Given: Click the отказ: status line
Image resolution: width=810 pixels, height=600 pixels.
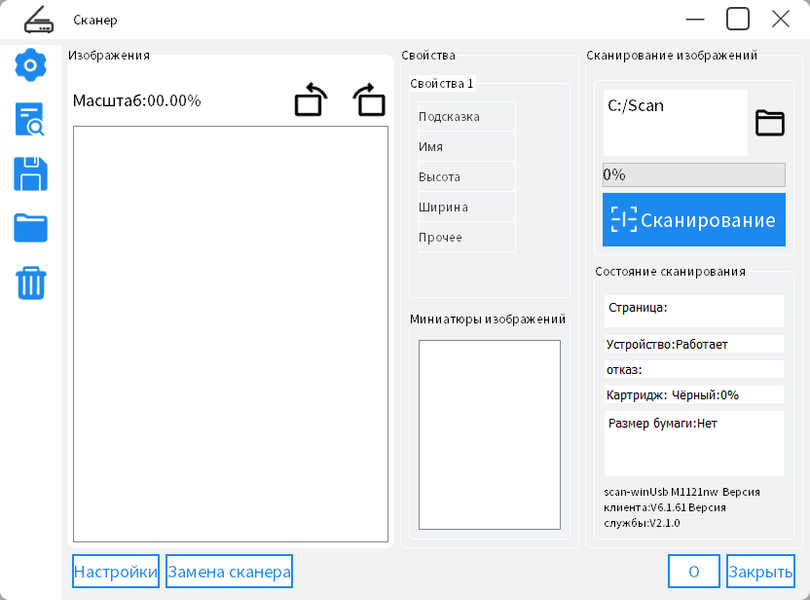Looking at the screenshot, I should click(694, 370).
